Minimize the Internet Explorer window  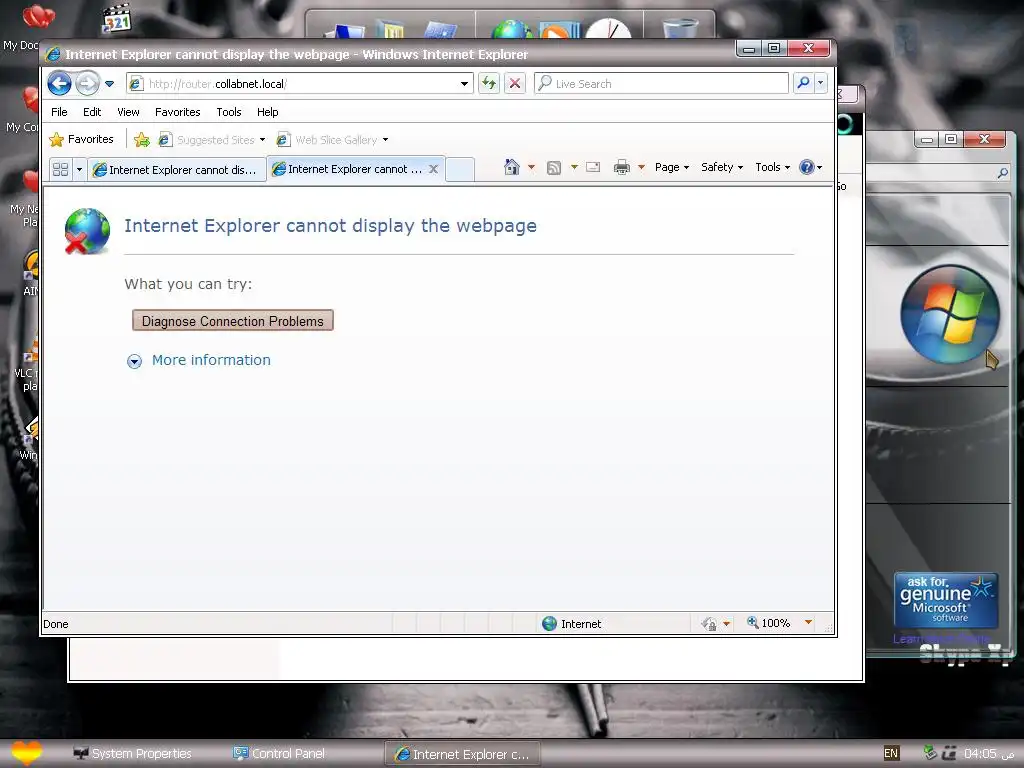click(x=749, y=48)
